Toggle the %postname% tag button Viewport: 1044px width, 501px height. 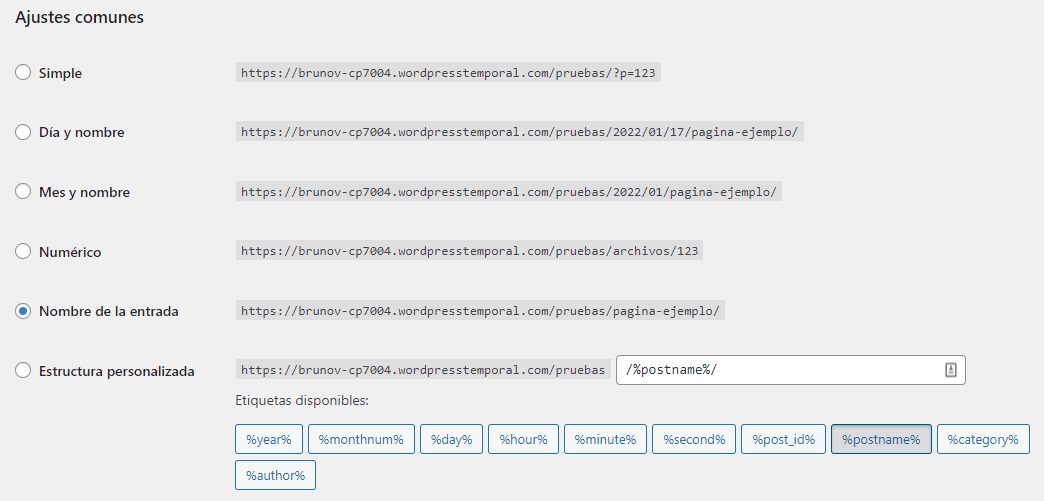(x=881, y=439)
